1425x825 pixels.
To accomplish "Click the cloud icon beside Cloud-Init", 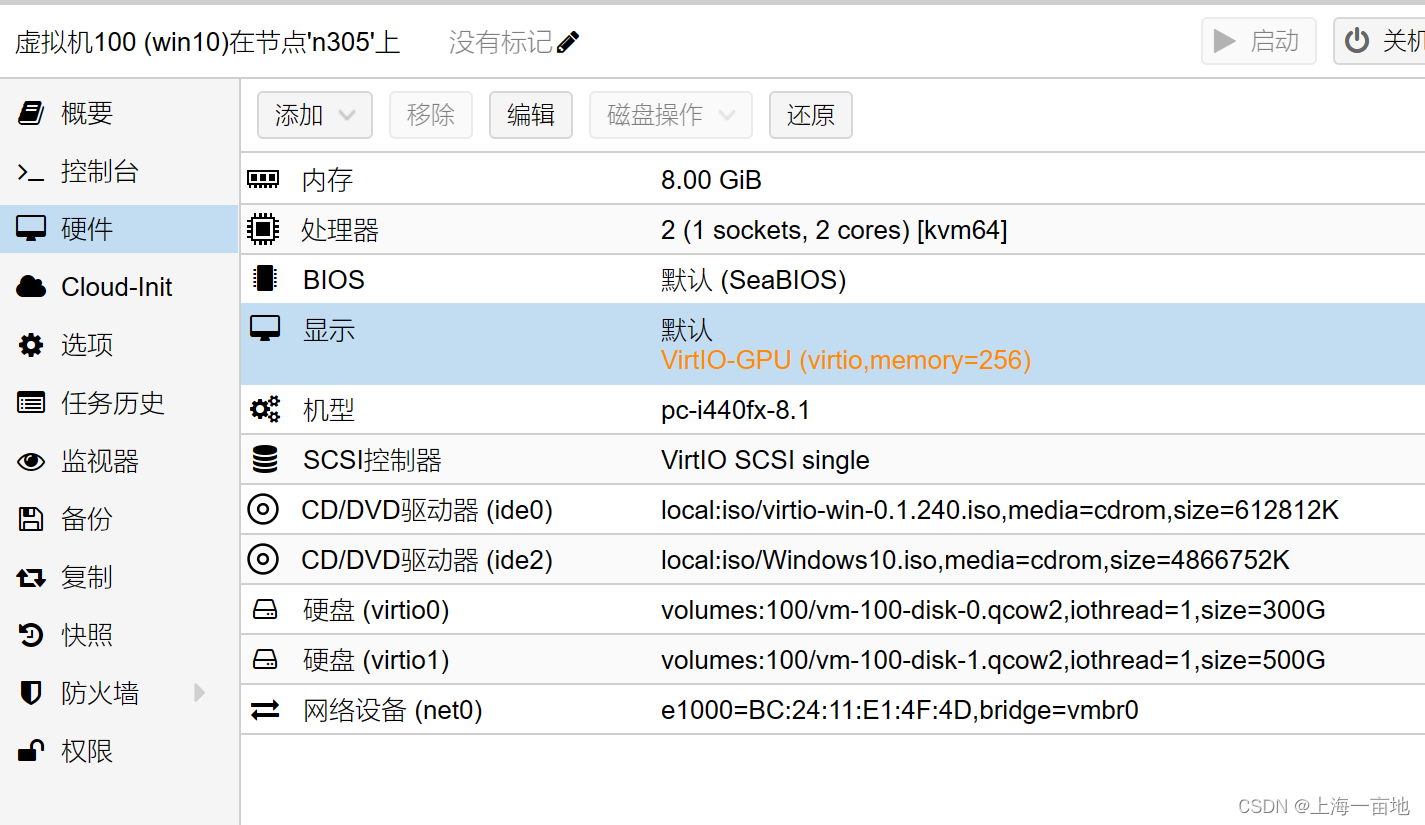I will [x=31, y=287].
